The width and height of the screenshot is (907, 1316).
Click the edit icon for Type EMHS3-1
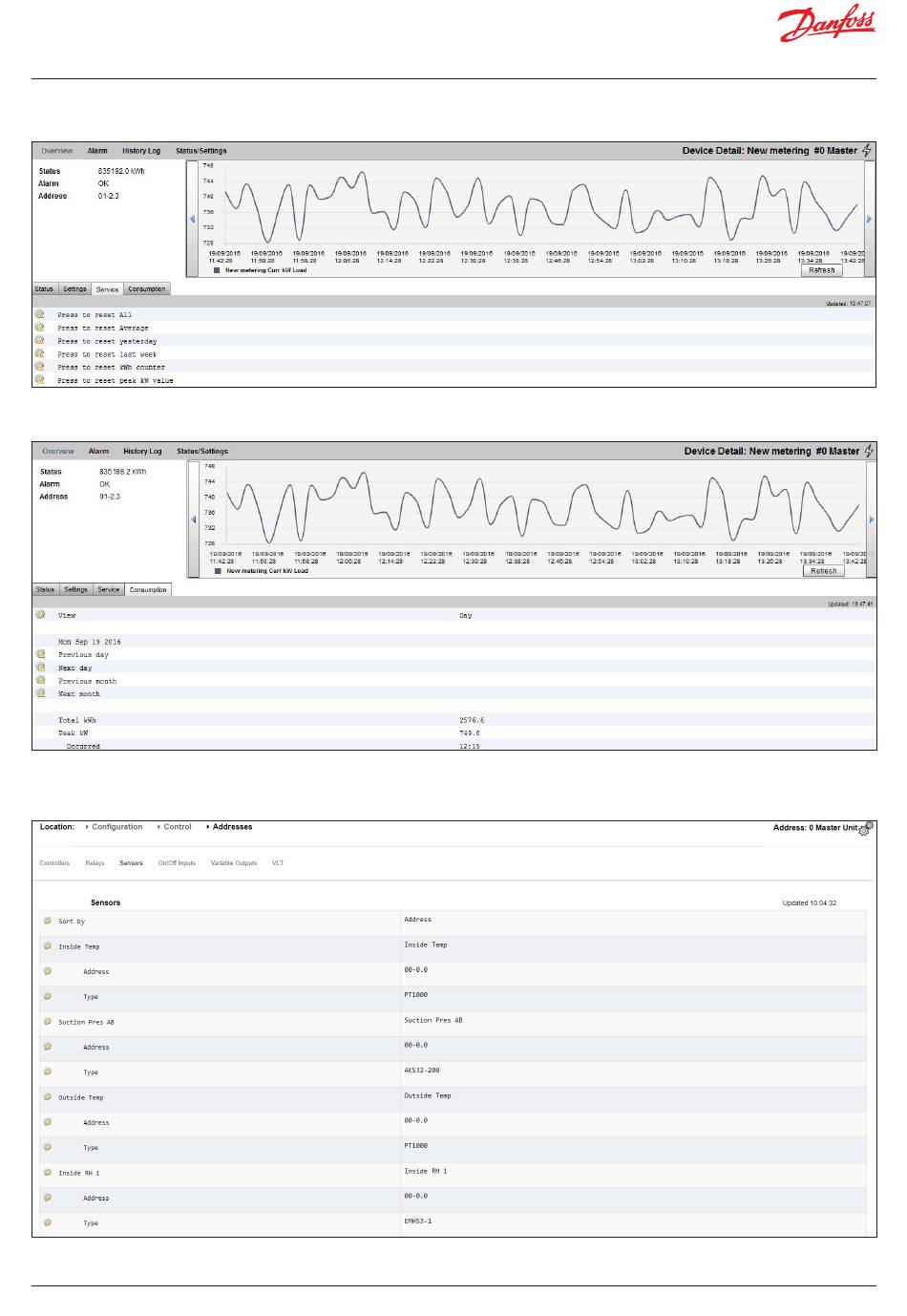pos(47,1222)
